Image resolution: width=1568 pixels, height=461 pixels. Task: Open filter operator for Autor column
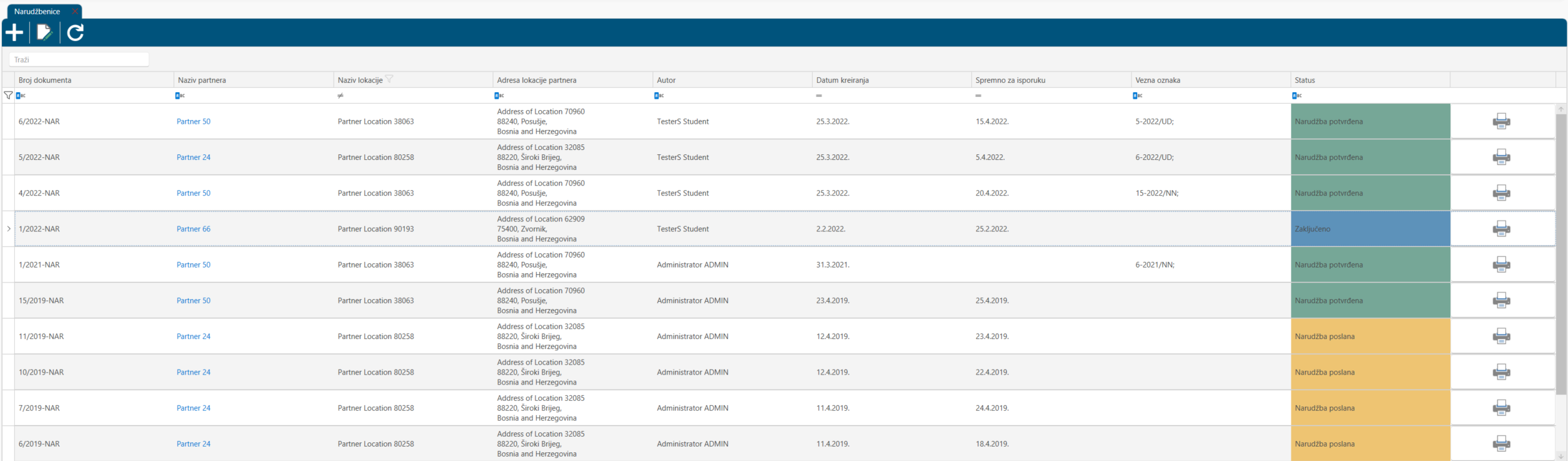pos(659,95)
